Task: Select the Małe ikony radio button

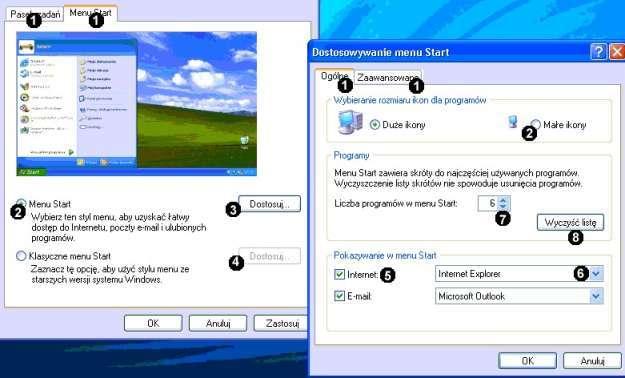Action: pos(536,125)
